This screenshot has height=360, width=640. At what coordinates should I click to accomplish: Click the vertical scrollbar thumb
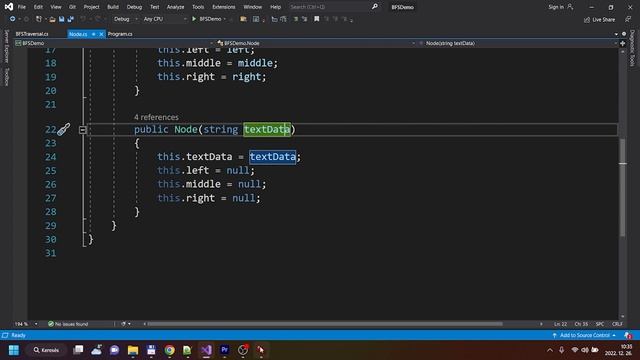pyautogui.click(x=622, y=187)
